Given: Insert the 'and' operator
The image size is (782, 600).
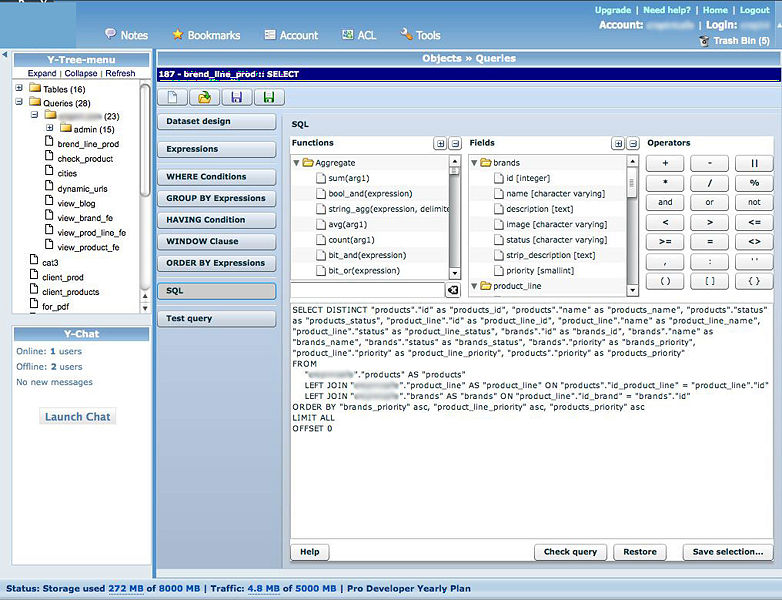Looking at the screenshot, I should pos(665,202).
